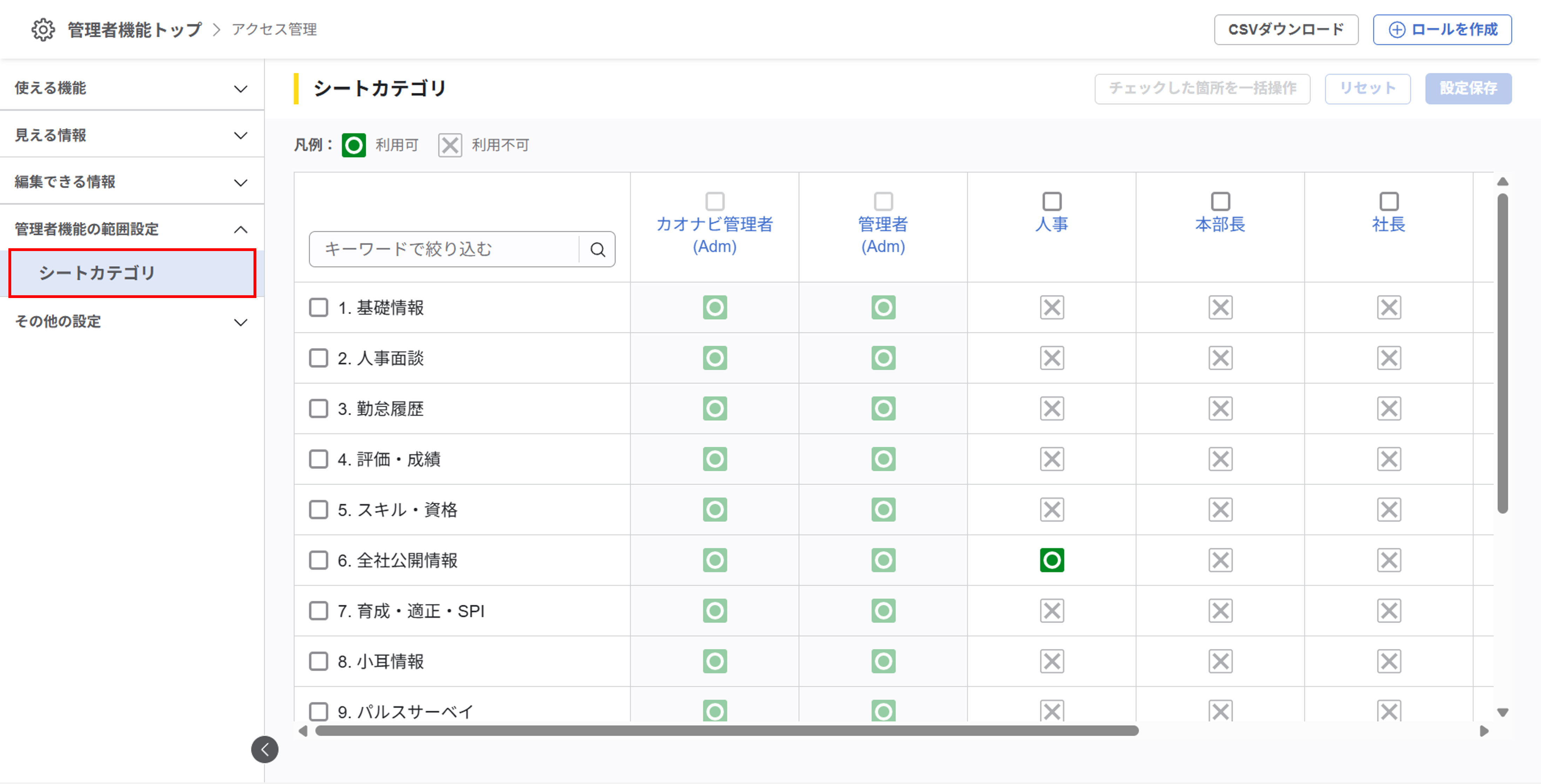Image resolution: width=1541 pixels, height=784 pixels.
Task: Click the search magnifier icon in keyword field
Action: (x=597, y=249)
